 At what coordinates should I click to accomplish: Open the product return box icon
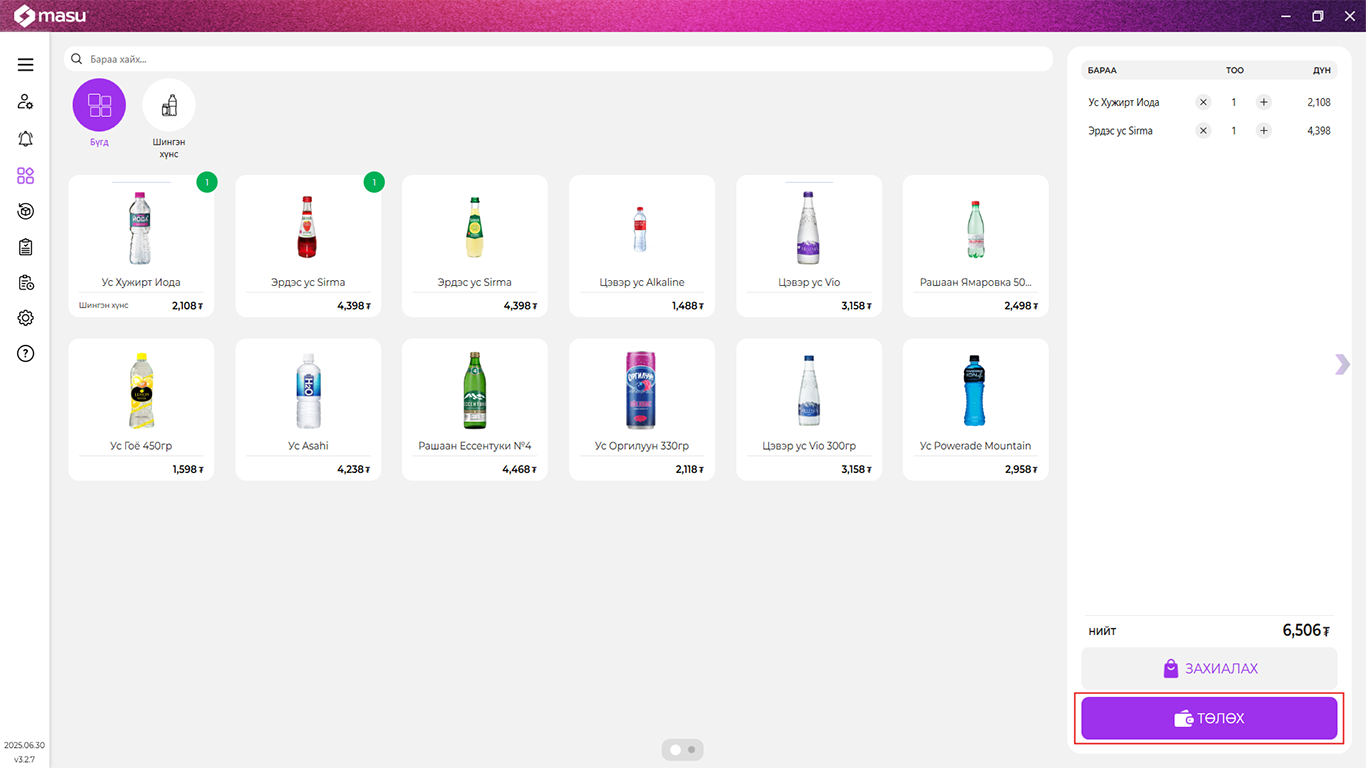[26, 211]
